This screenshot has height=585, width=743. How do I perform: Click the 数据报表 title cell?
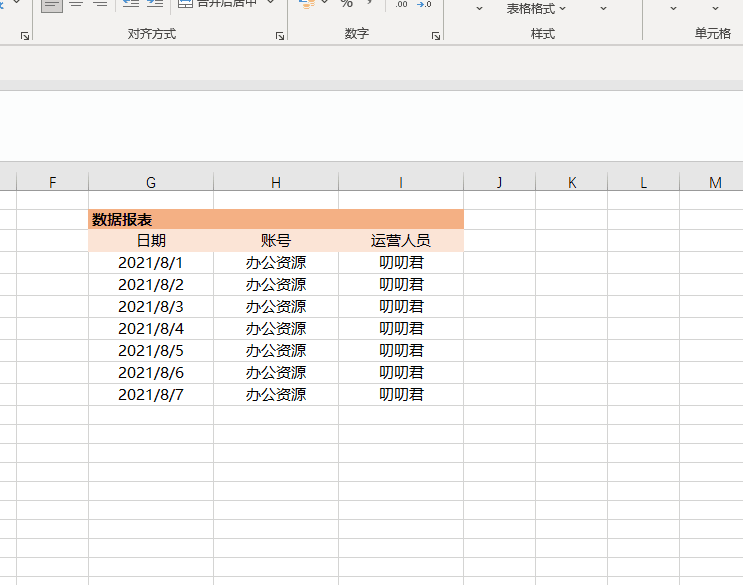click(x=276, y=219)
